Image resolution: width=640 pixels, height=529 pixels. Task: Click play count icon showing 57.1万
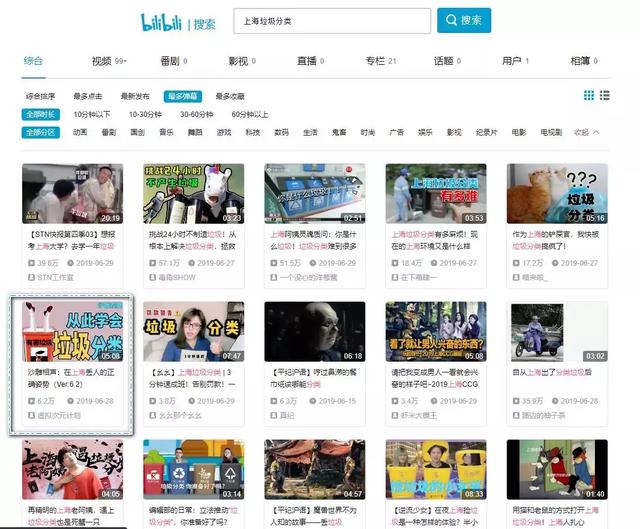(x=152, y=263)
